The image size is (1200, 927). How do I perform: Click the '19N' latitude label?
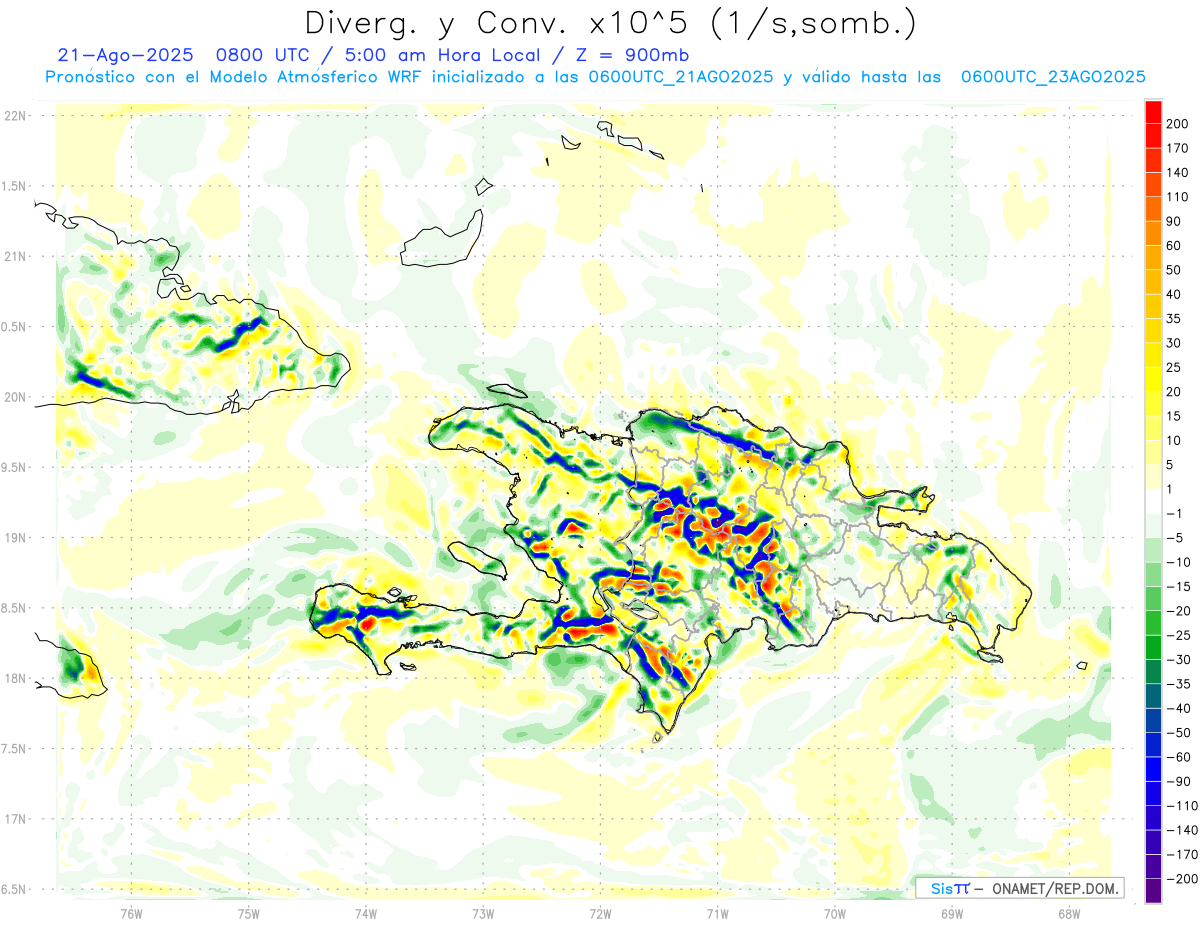click(x=14, y=537)
